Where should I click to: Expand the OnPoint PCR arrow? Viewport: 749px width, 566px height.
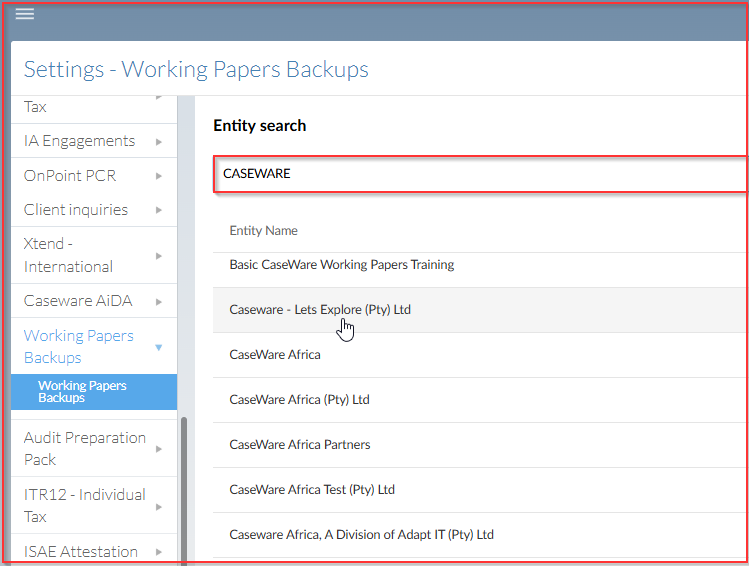(x=159, y=176)
